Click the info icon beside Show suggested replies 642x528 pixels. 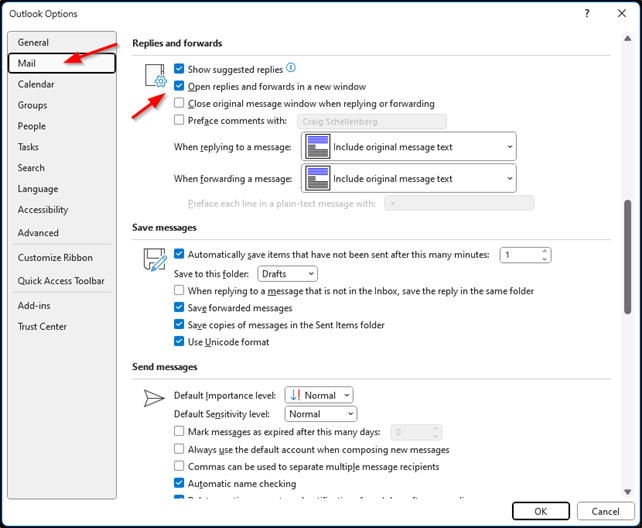291,68
